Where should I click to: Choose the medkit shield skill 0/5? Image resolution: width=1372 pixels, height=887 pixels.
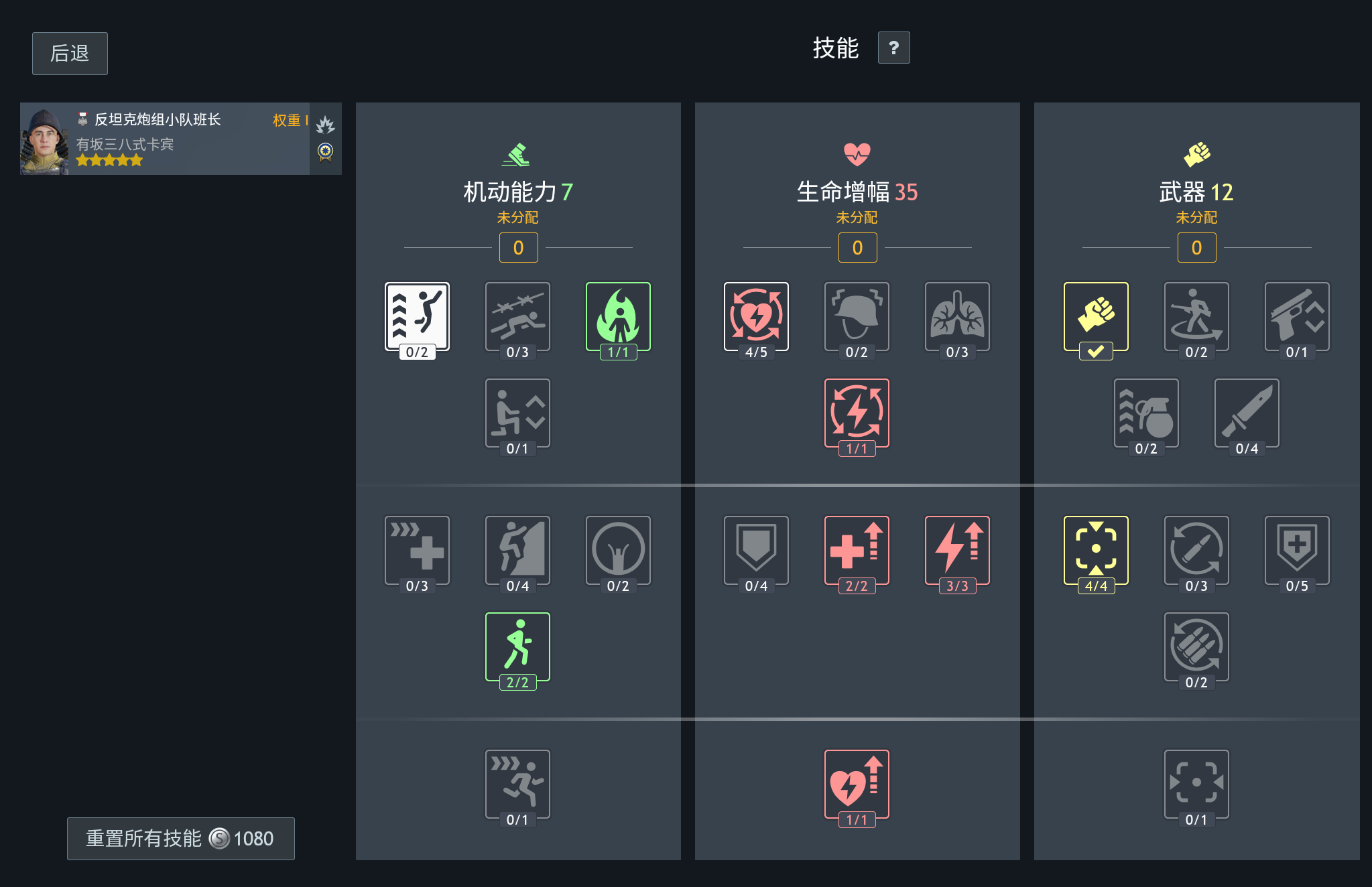[x=1297, y=551]
